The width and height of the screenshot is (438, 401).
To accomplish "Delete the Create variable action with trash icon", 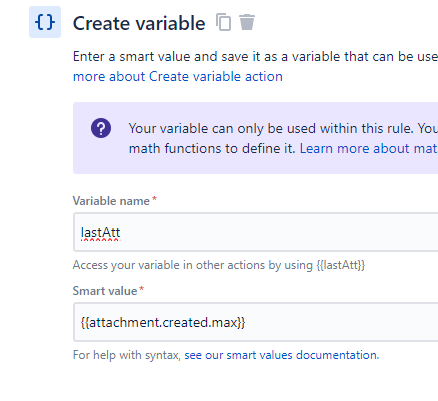I will (x=247, y=22).
